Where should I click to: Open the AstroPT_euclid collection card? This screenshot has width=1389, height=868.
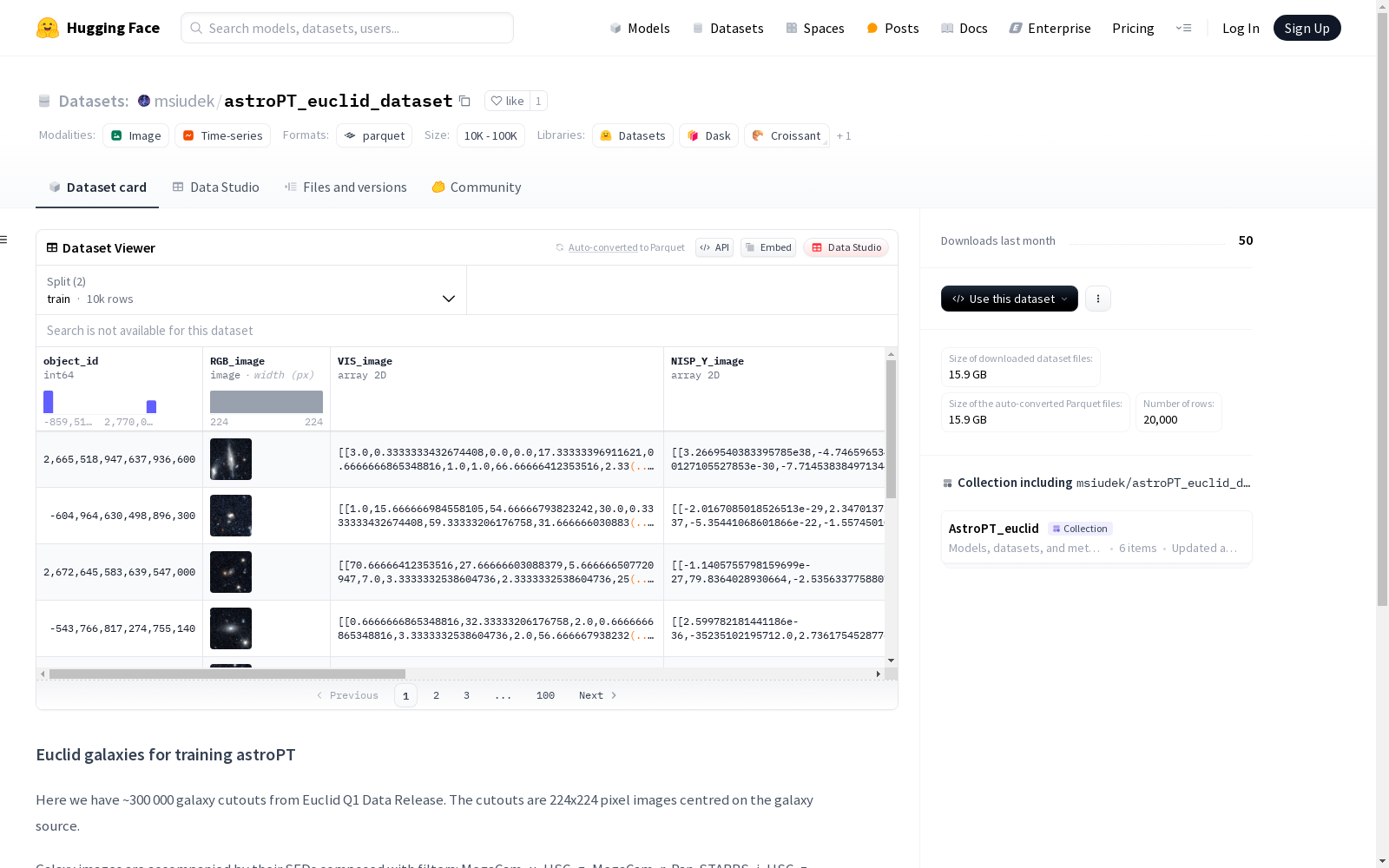(1096, 537)
